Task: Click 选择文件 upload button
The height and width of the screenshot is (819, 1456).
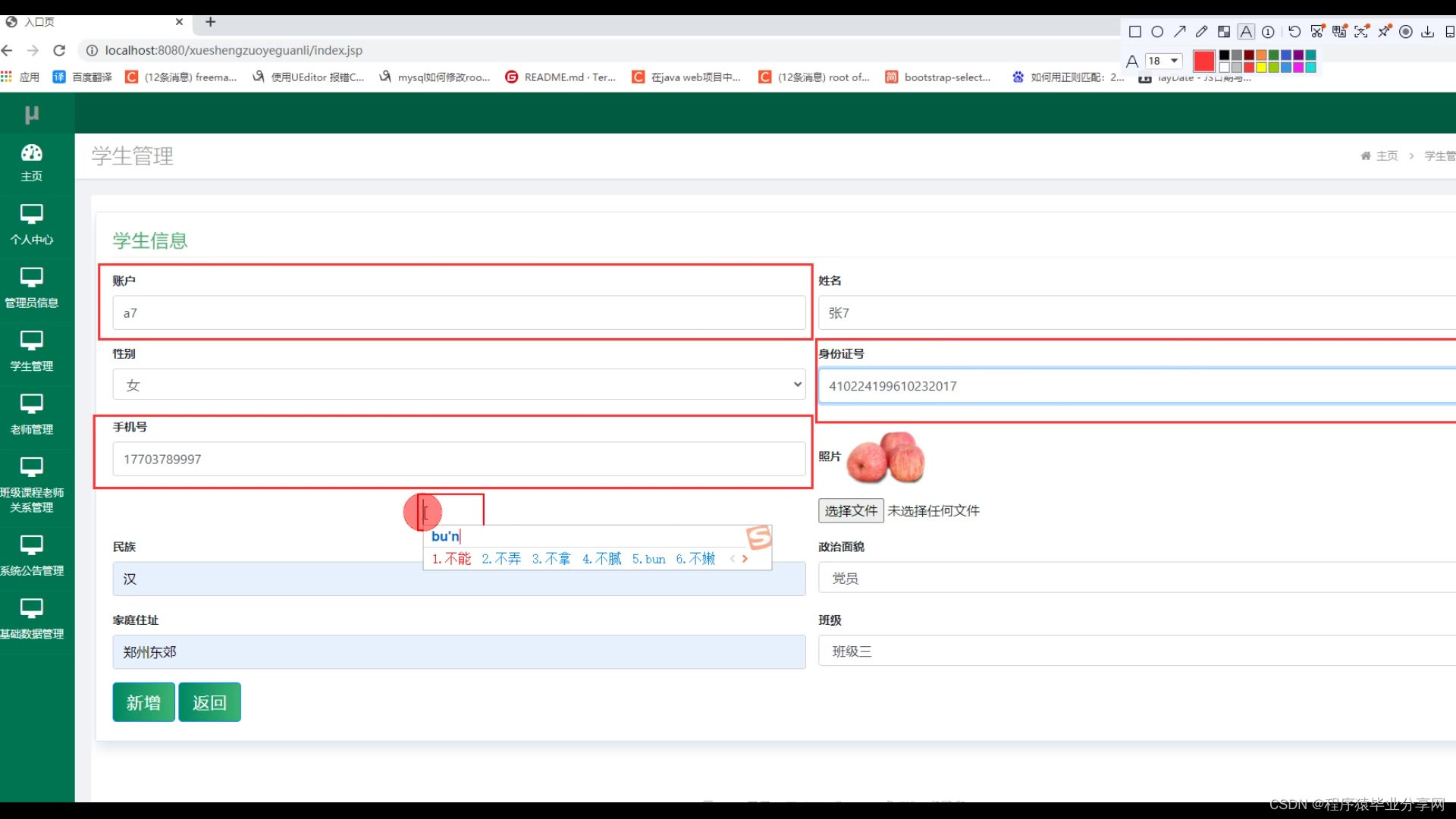Action: point(851,511)
